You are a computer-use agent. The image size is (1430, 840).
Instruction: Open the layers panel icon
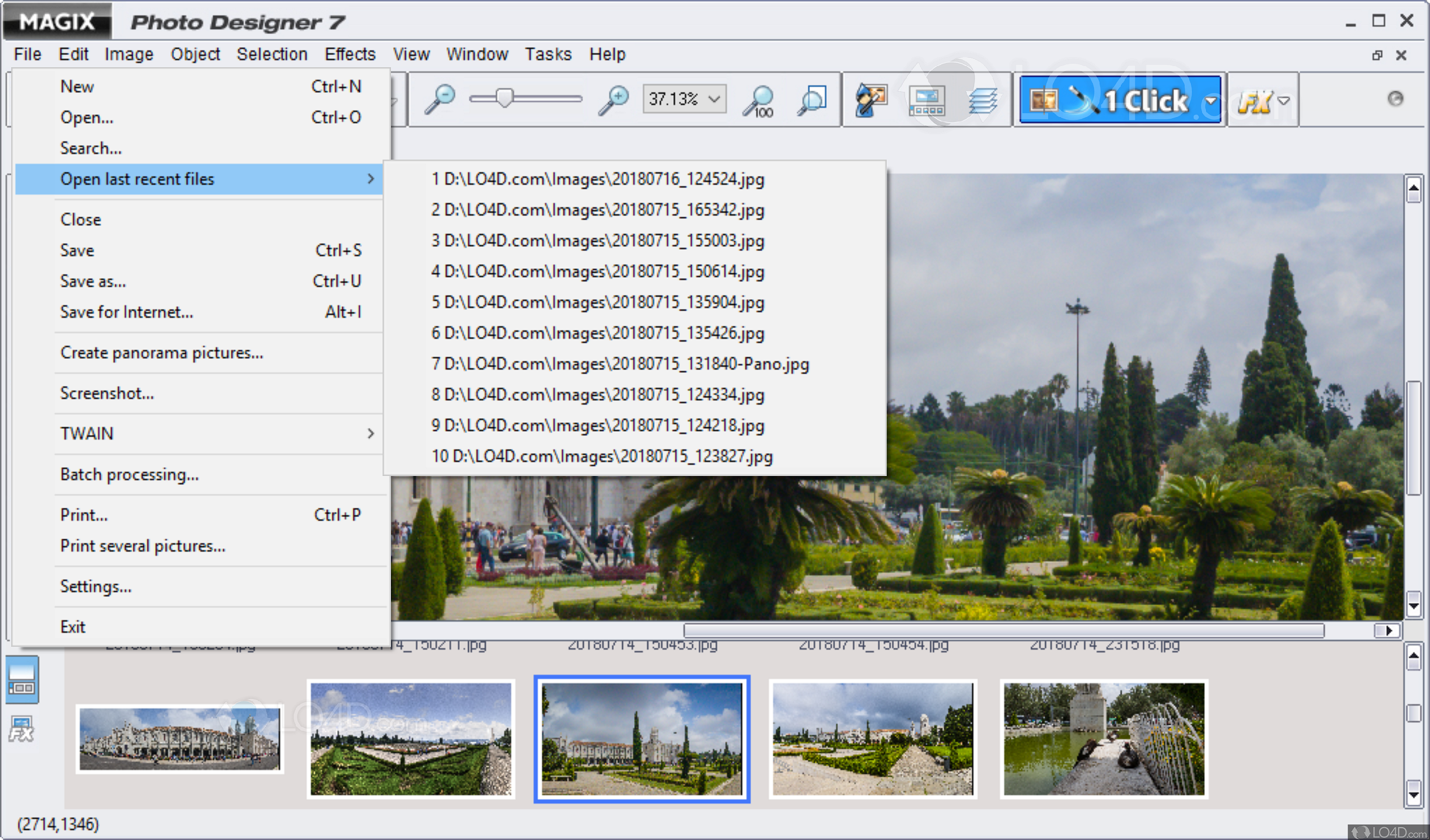tap(984, 99)
